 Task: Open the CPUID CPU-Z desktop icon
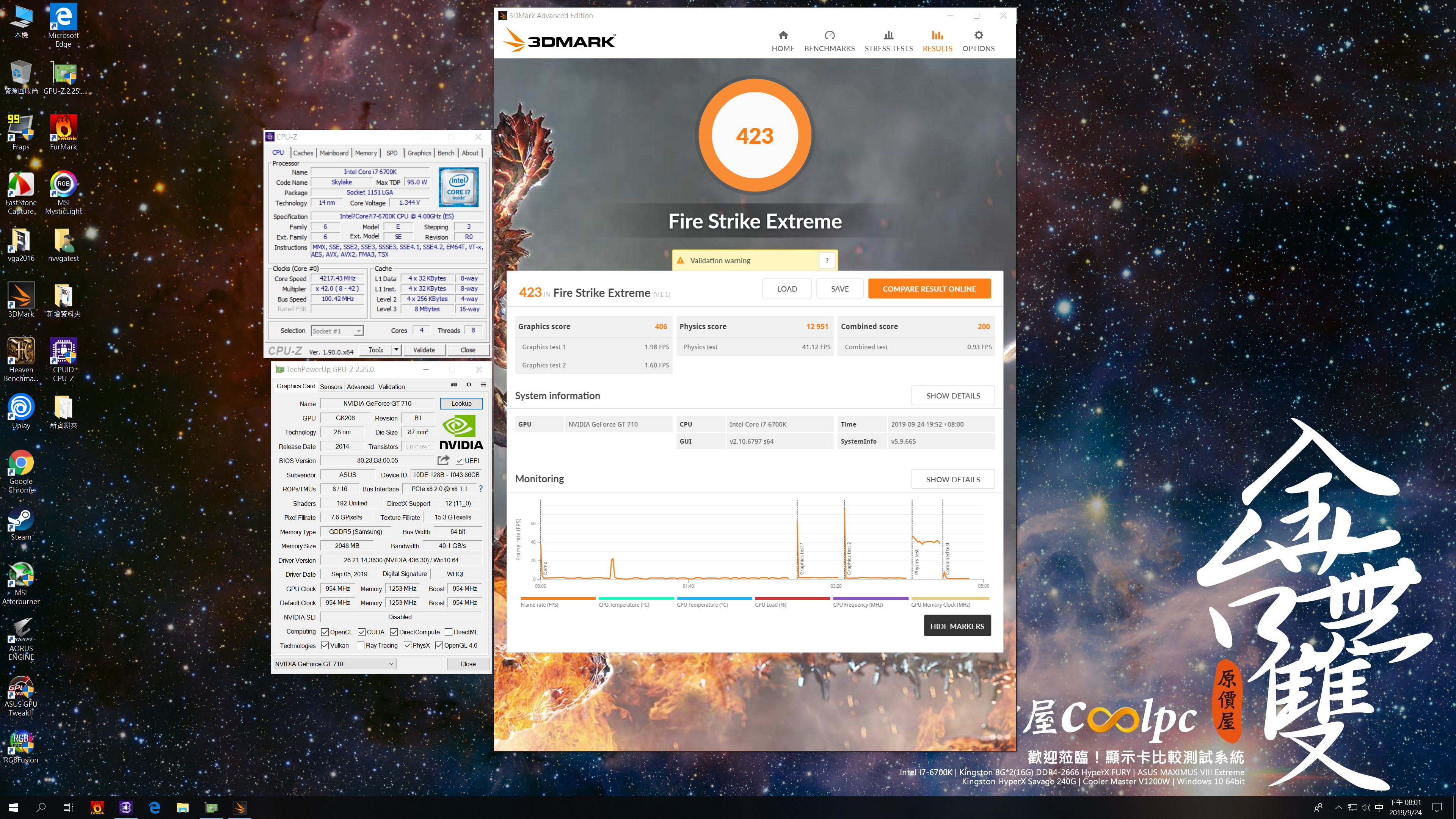tap(63, 359)
